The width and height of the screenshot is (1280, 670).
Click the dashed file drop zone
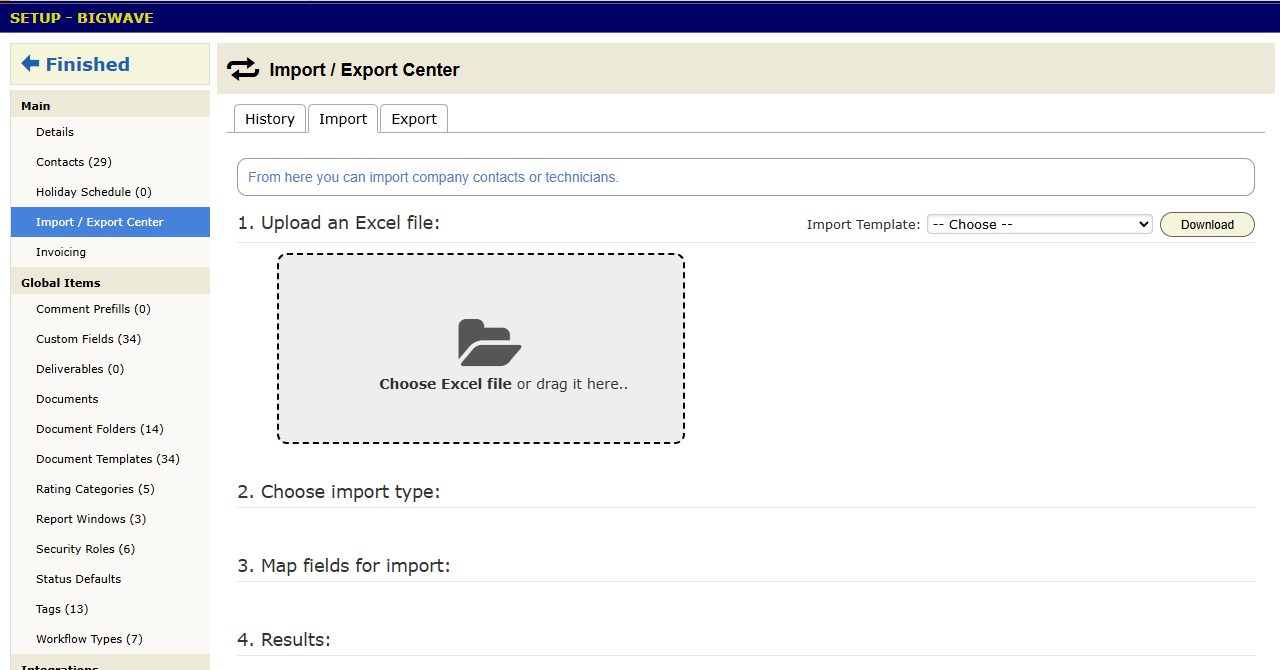[x=481, y=348]
